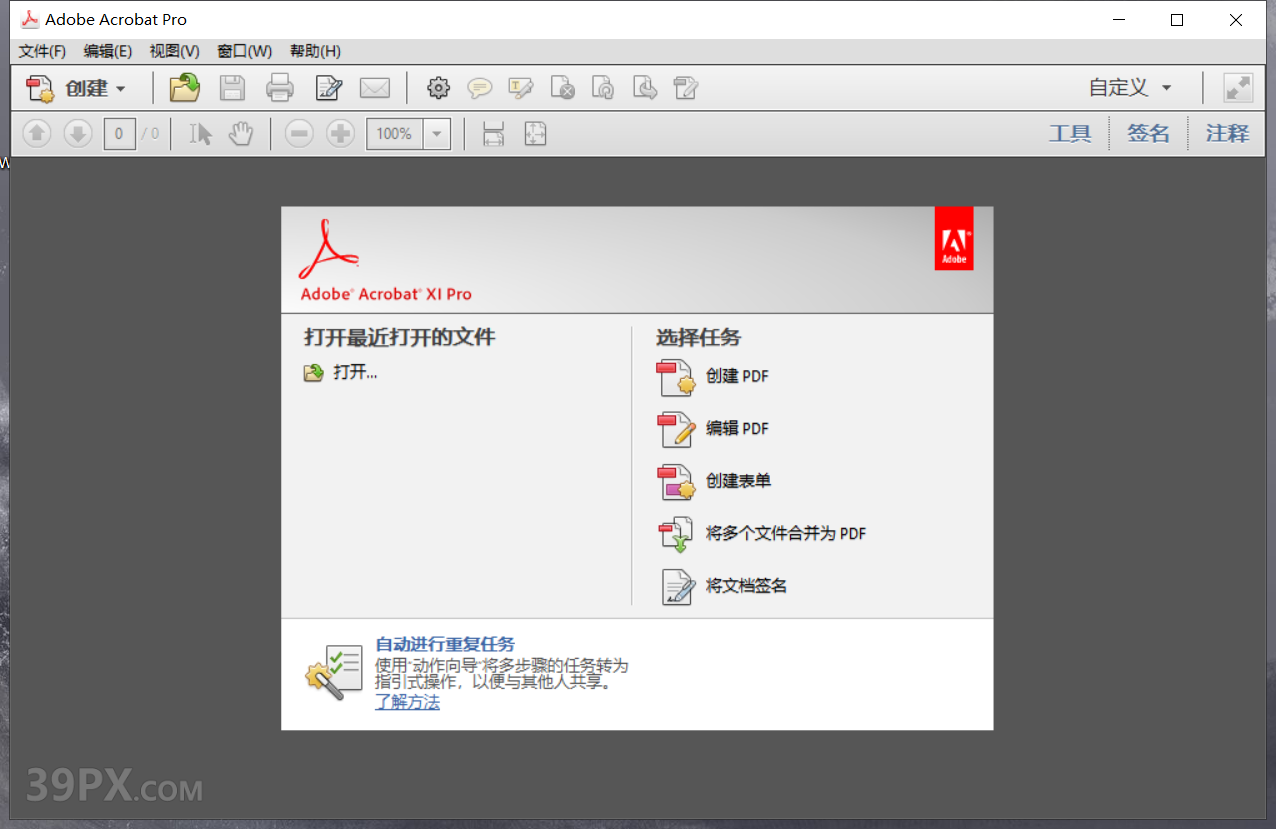
Task: Open the comment bubble tool
Action: point(480,88)
